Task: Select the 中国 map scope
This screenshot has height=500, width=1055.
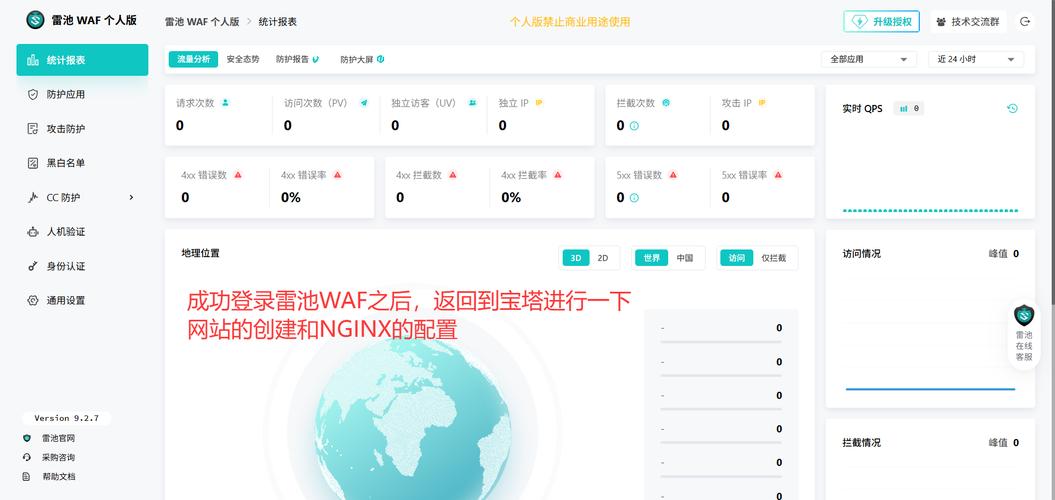Action: pyautogui.click(x=685, y=258)
